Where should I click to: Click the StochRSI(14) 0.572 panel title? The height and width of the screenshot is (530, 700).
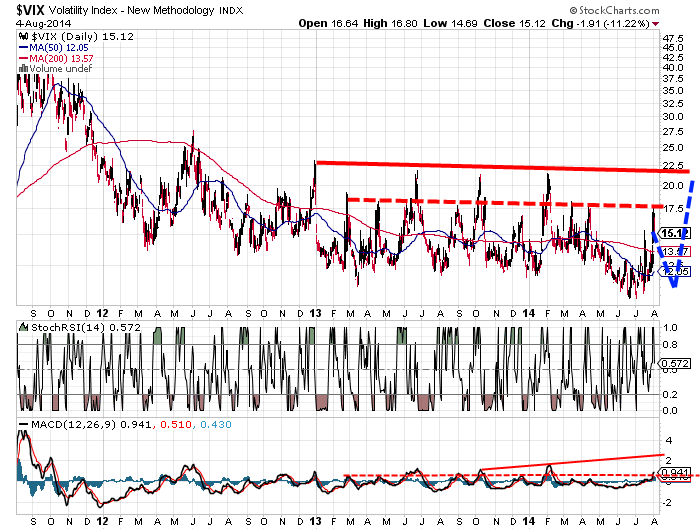[86, 327]
